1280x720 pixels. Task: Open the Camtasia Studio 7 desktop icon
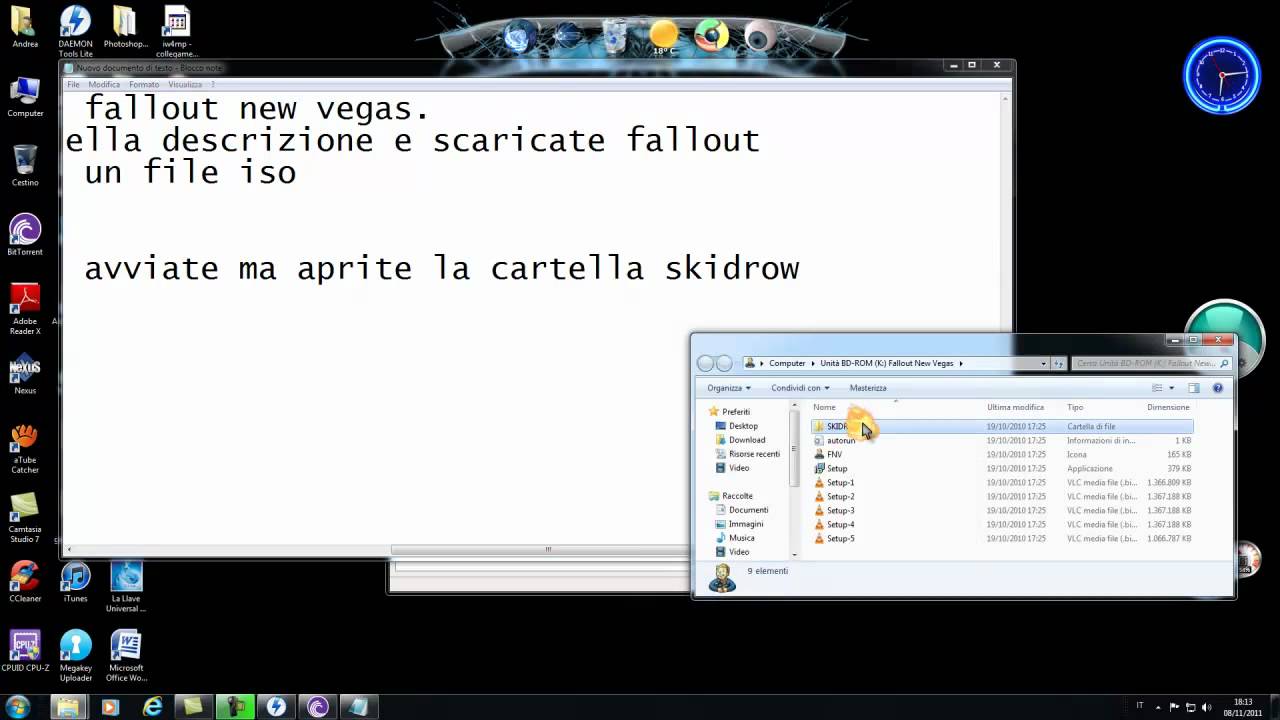25,518
